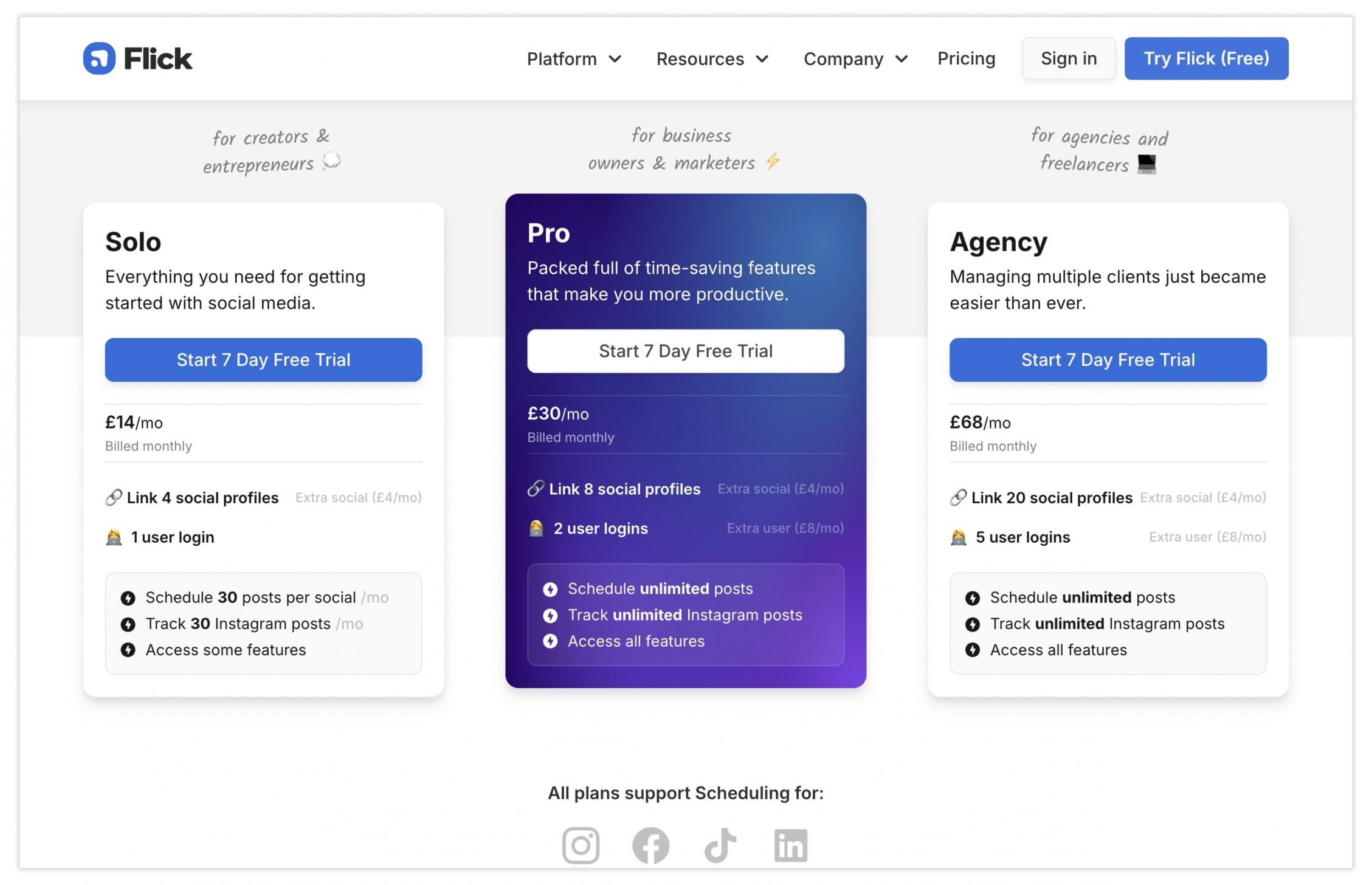Click the Sign in button
This screenshot has height=885, width=1372.
point(1069,58)
